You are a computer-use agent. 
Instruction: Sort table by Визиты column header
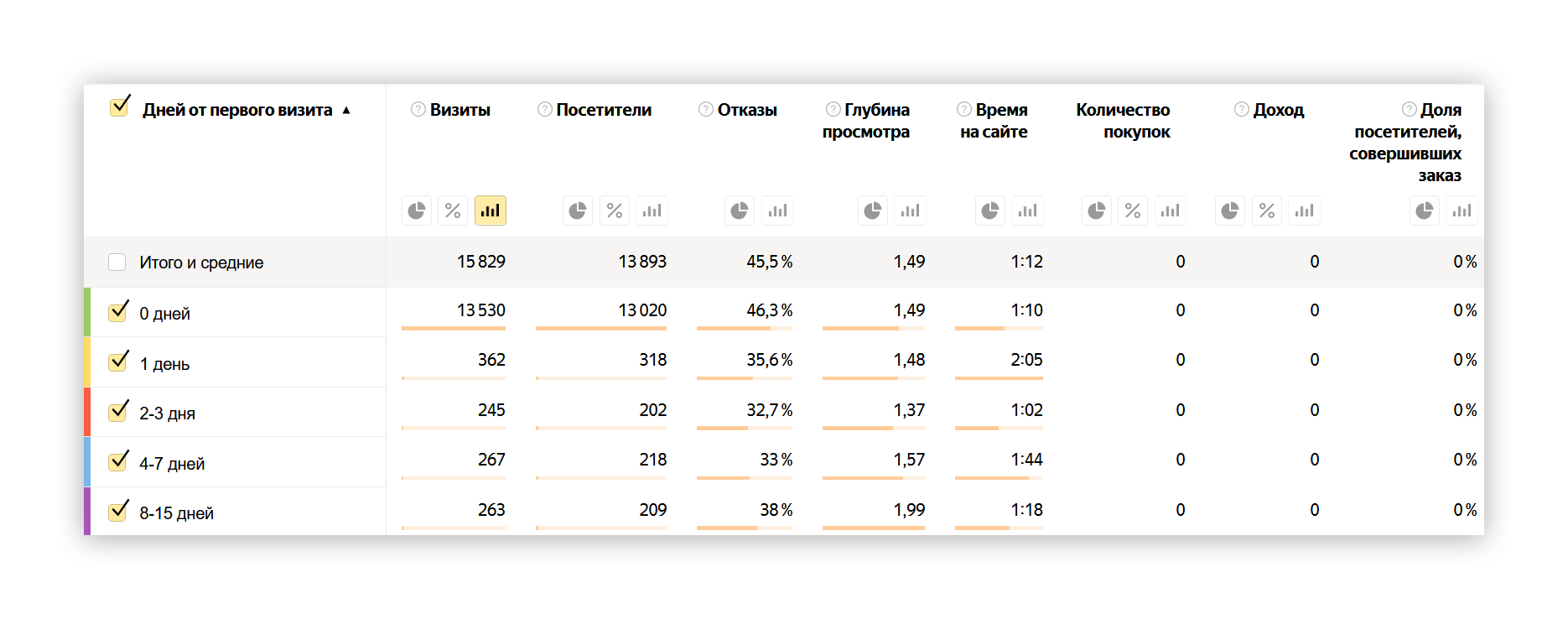(x=459, y=110)
